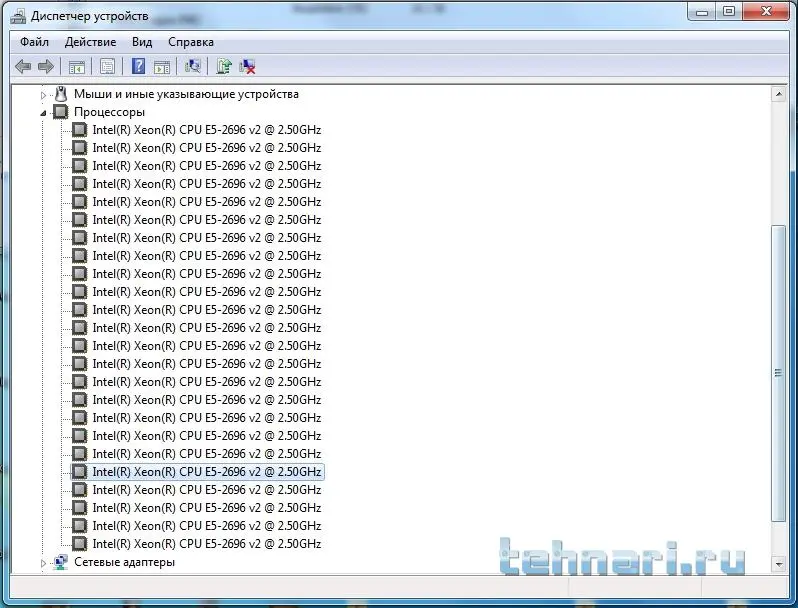Open the Справка menu

[191, 42]
